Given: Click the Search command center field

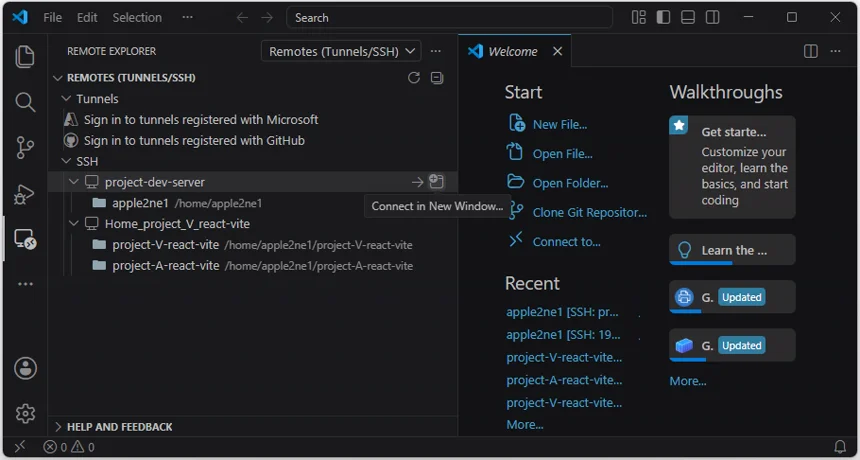Looking at the screenshot, I should (449, 18).
